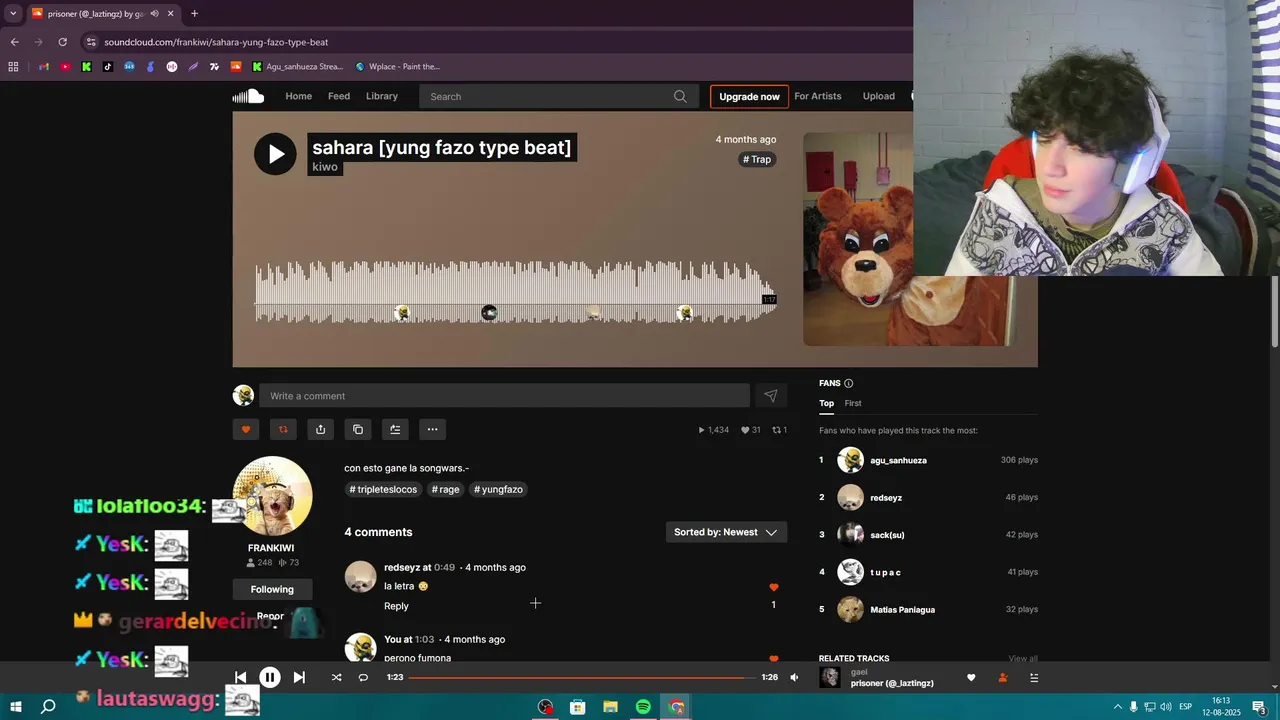1280x720 pixels.
Task: Open Feed in the SoundCloud nav
Action: coord(339,96)
